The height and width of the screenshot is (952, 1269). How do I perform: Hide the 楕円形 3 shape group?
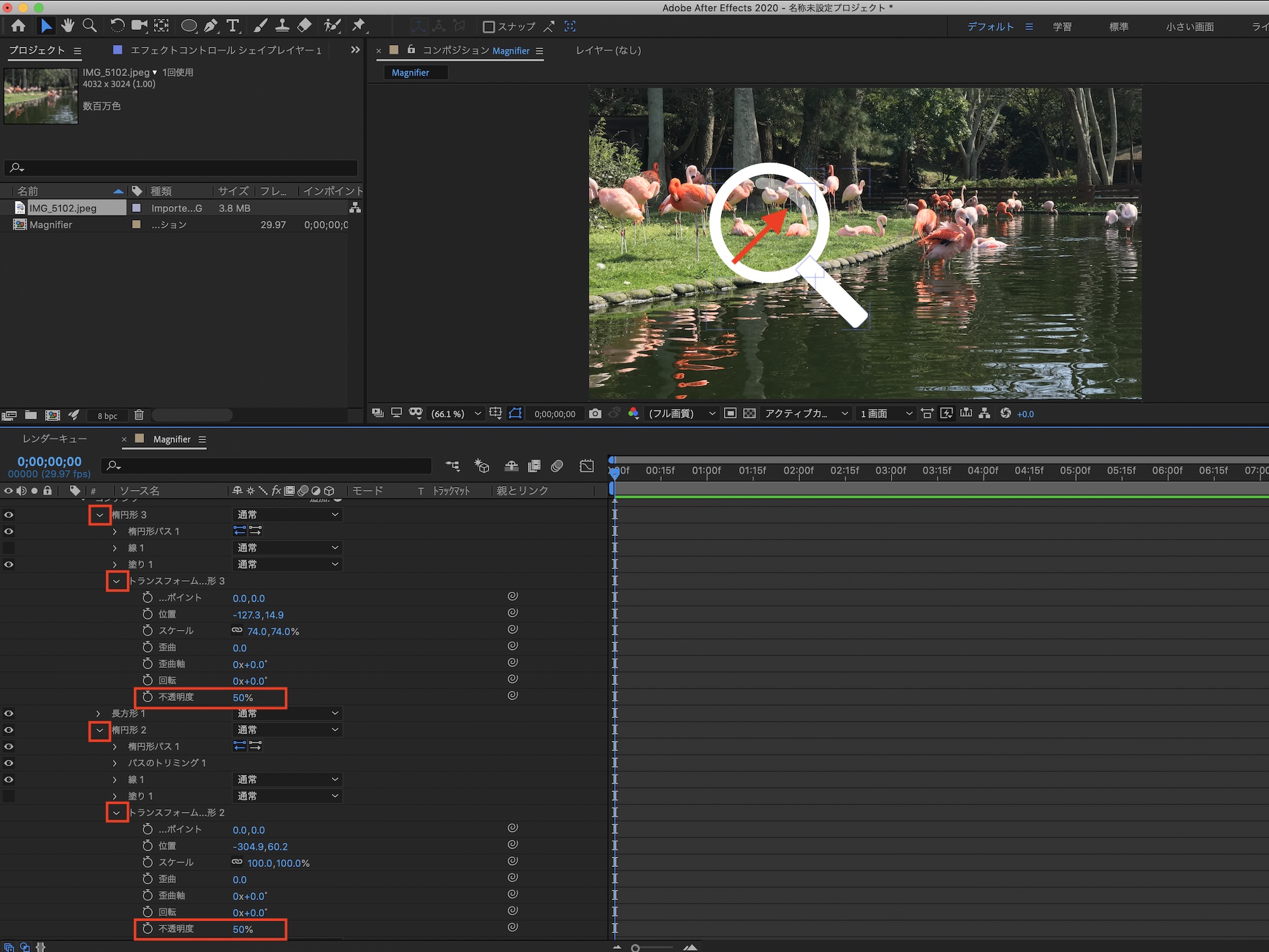[x=9, y=515]
